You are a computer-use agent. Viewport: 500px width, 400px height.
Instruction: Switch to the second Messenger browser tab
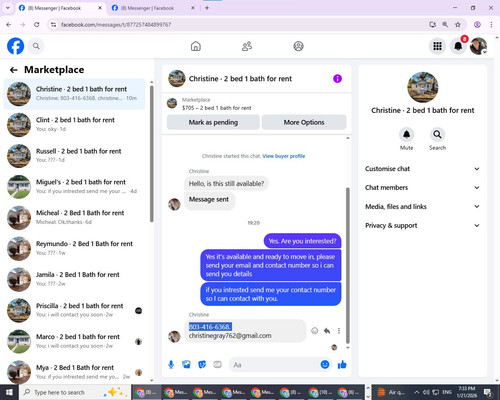click(x=153, y=8)
